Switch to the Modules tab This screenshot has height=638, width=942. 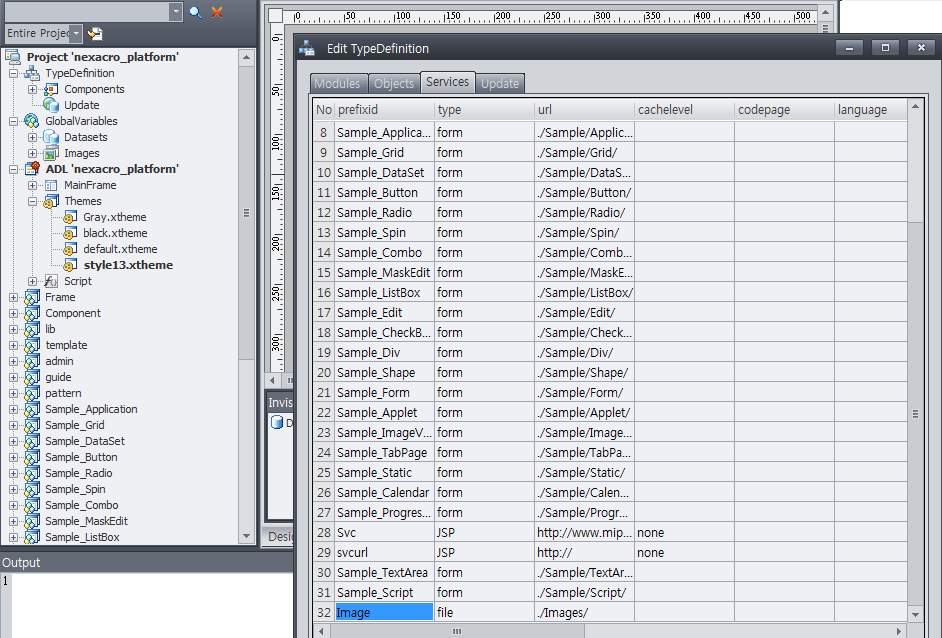click(x=337, y=84)
